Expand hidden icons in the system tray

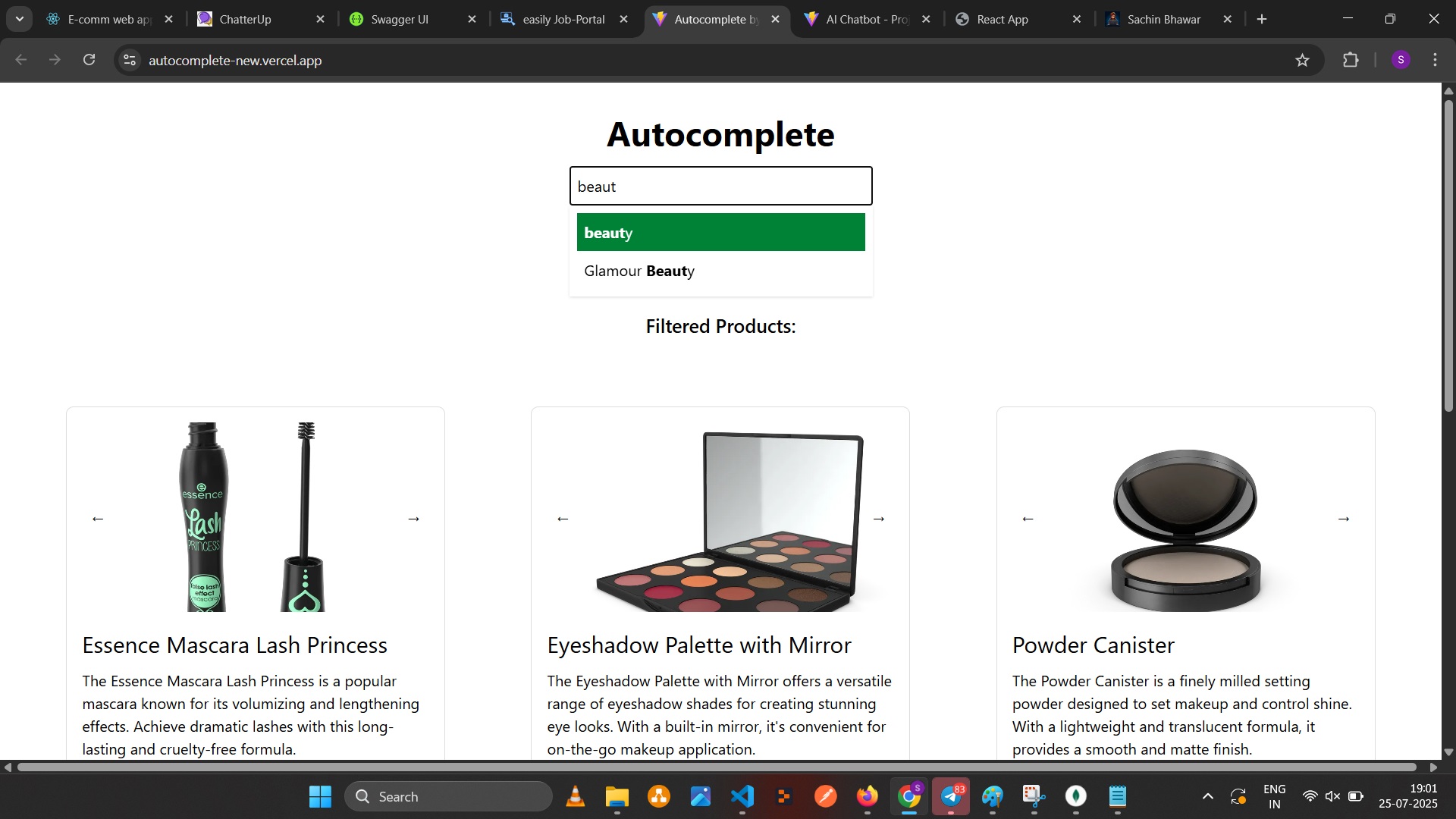click(1208, 796)
